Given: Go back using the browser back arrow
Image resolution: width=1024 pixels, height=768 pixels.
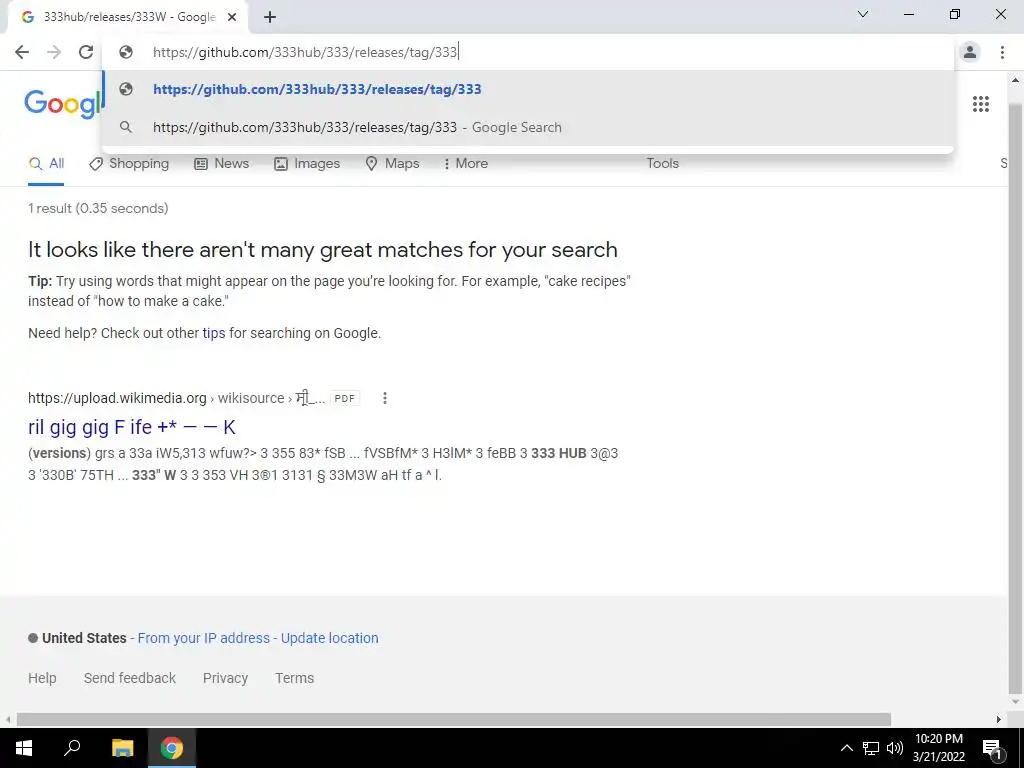Looking at the screenshot, I should pos(22,52).
